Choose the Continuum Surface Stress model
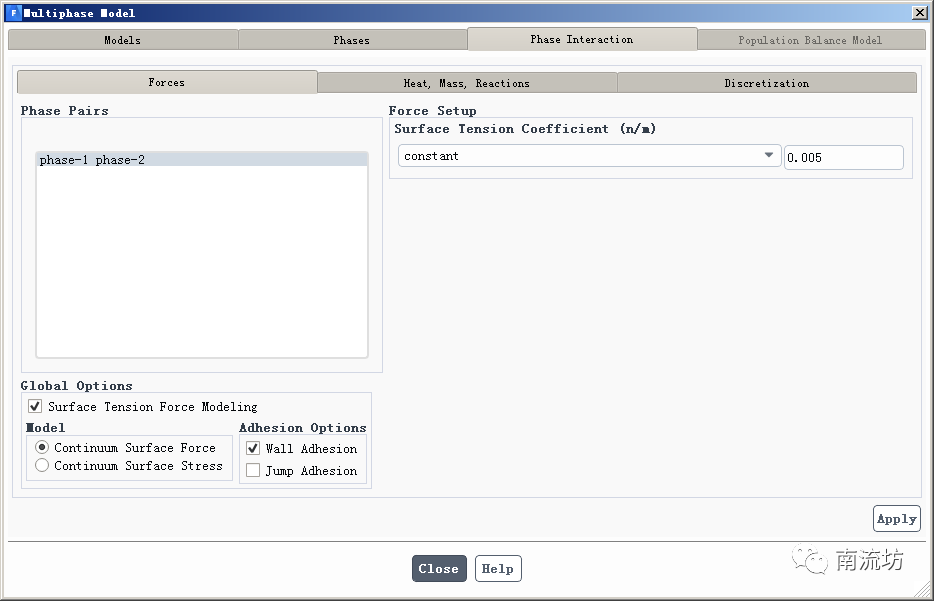This screenshot has height=601, width=934. [42, 466]
